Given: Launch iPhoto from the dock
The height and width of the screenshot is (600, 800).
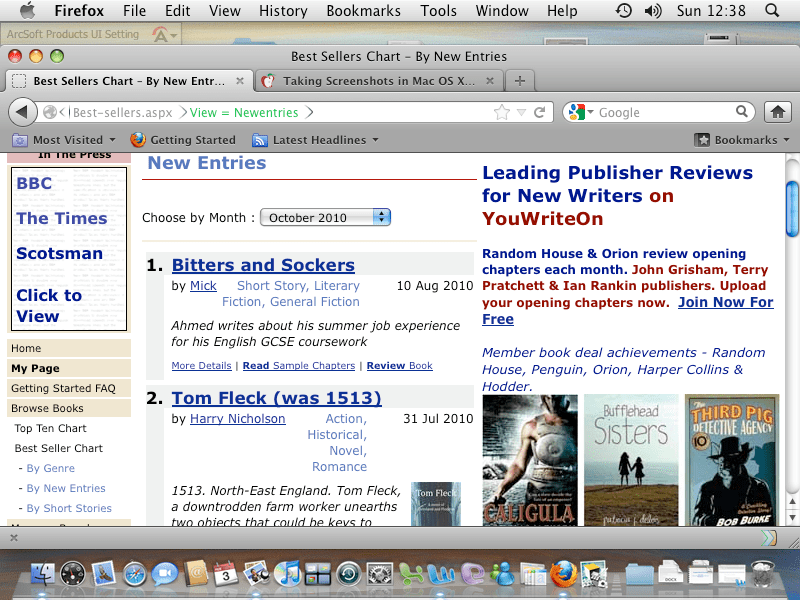Looking at the screenshot, I should tap(257, 573).
